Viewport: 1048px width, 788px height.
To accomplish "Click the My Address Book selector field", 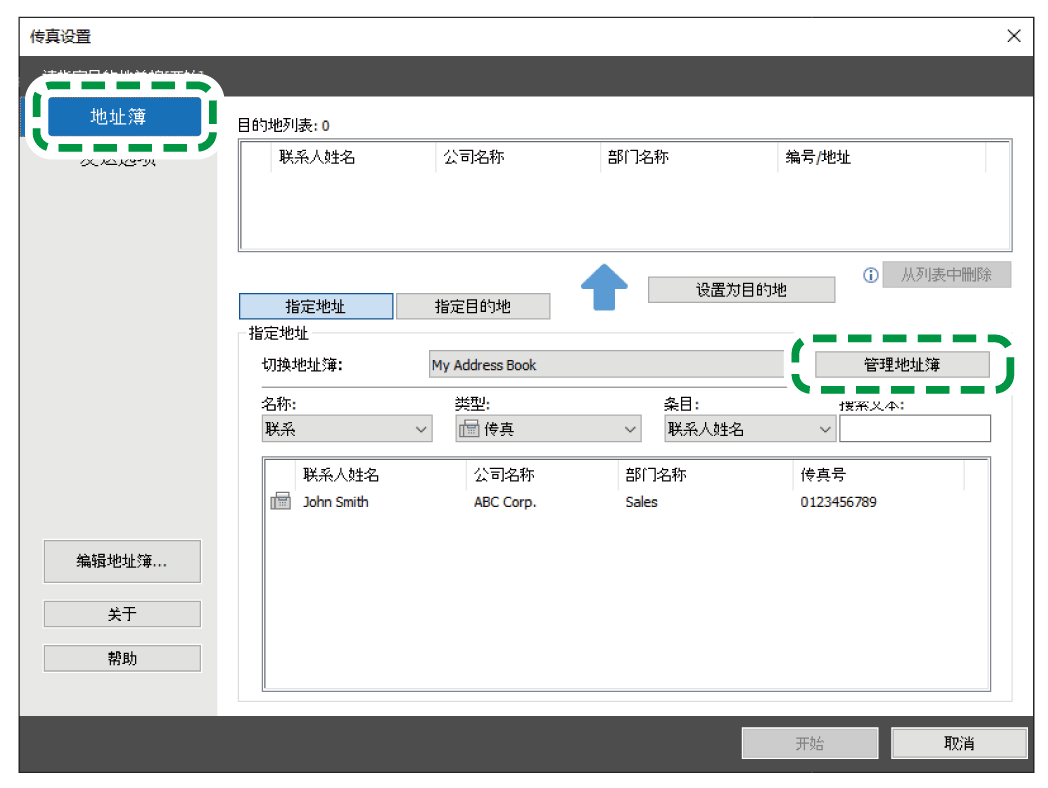I will (x=606, y=365).
